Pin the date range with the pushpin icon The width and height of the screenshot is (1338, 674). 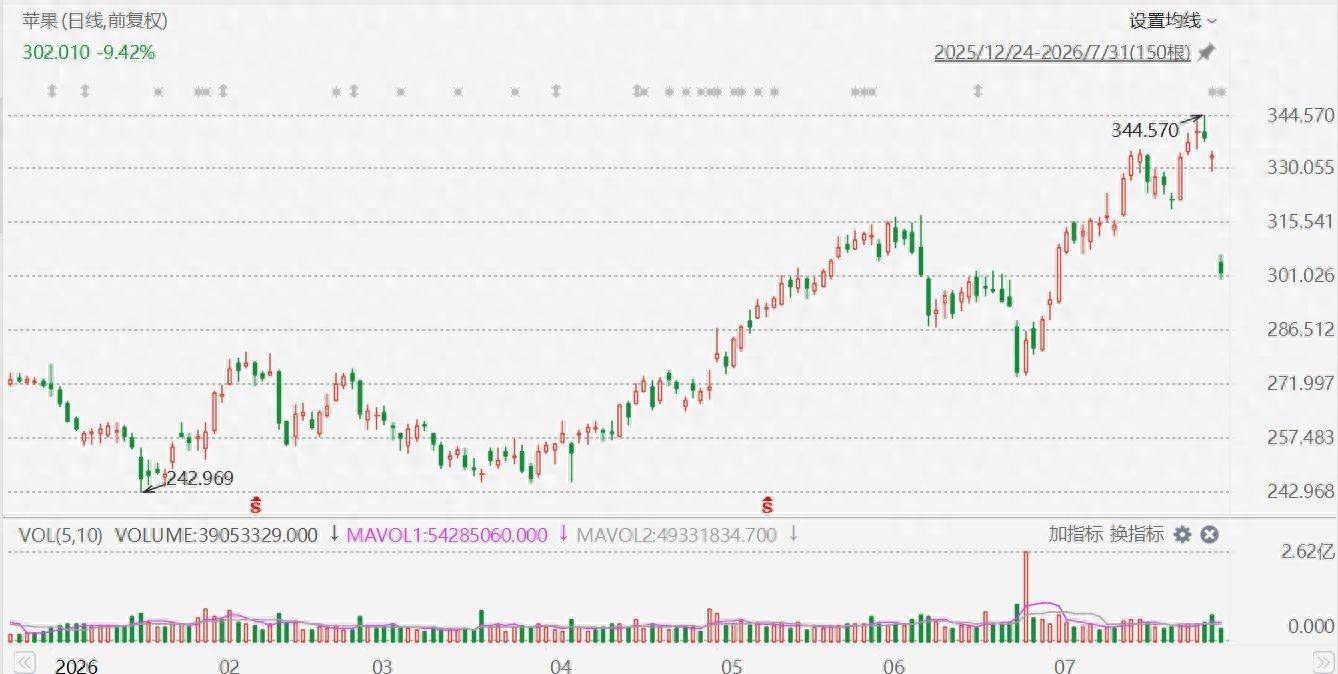1206,52
